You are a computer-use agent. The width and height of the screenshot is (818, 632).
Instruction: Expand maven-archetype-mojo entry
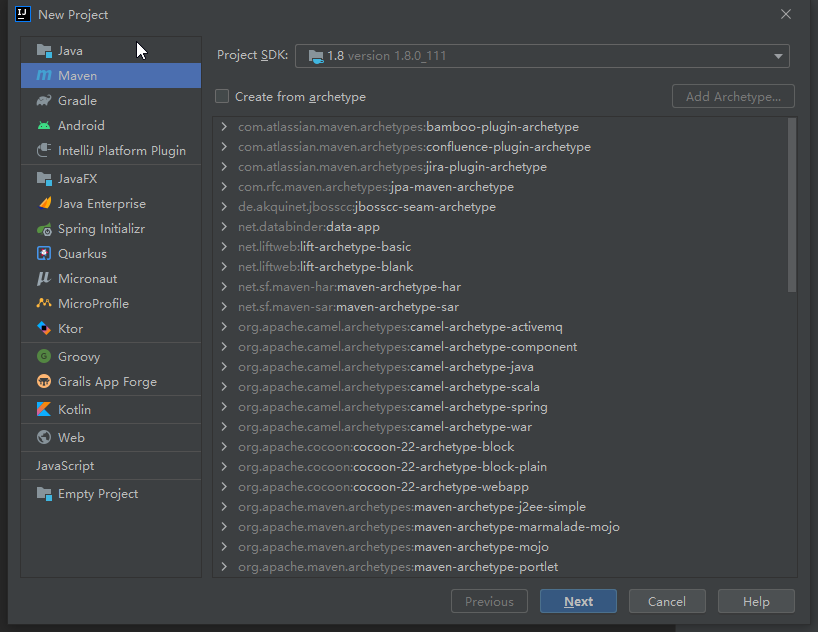(x=224, y=547)
